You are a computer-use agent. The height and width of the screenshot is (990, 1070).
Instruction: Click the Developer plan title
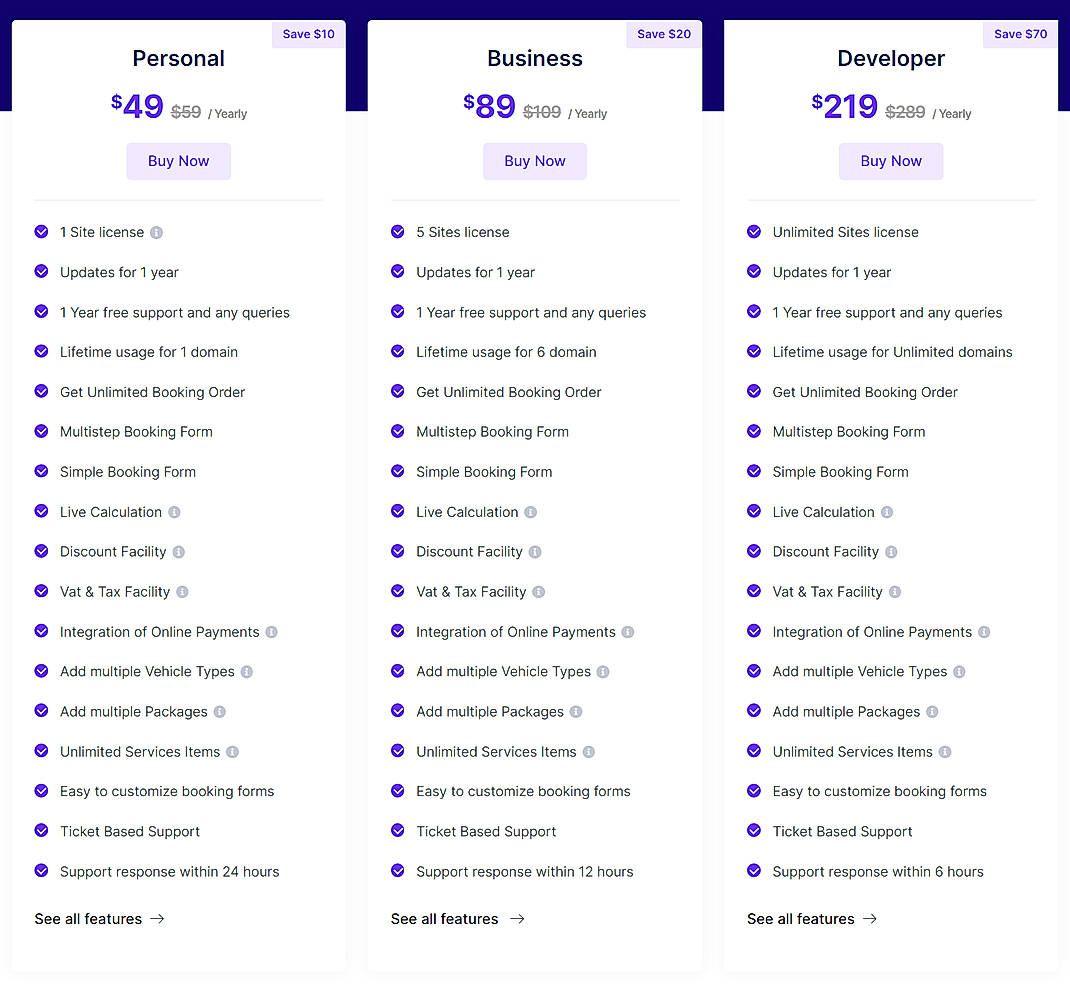point(891,59)
